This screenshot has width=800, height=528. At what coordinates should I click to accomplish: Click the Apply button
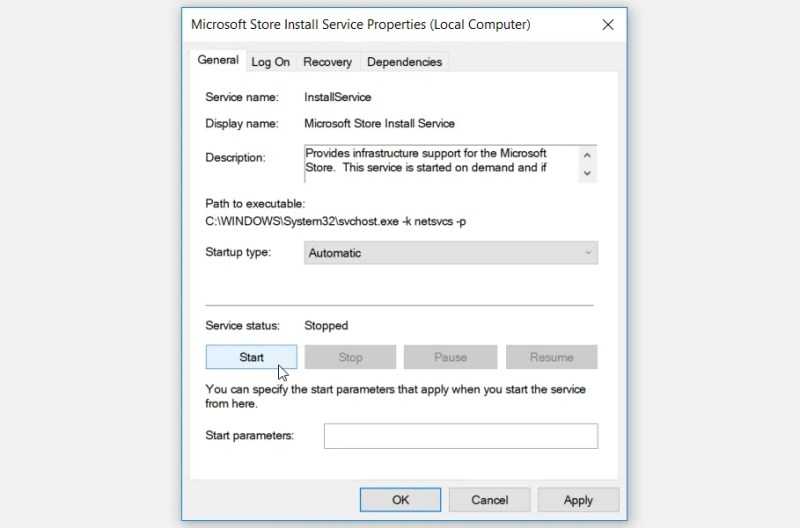click(x=579, y=500)
